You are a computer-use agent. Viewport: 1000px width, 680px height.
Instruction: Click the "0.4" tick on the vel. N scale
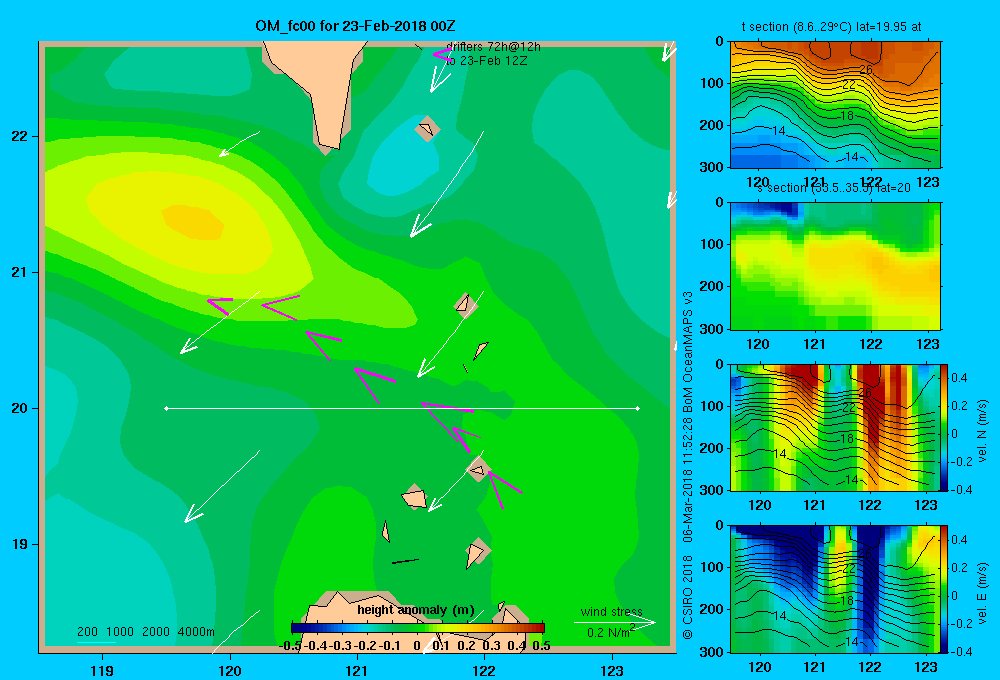(x=959, y=378)
